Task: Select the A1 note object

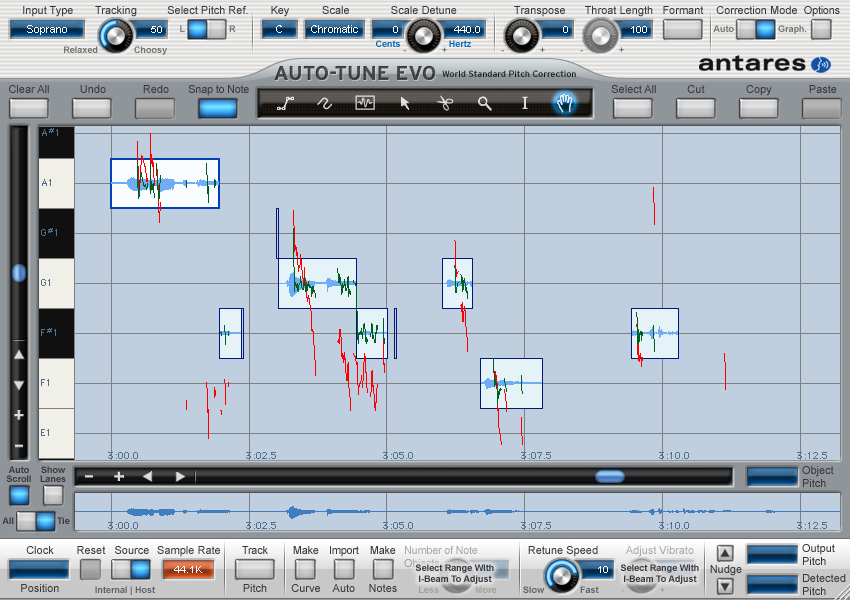Action: tap(165, 183)
